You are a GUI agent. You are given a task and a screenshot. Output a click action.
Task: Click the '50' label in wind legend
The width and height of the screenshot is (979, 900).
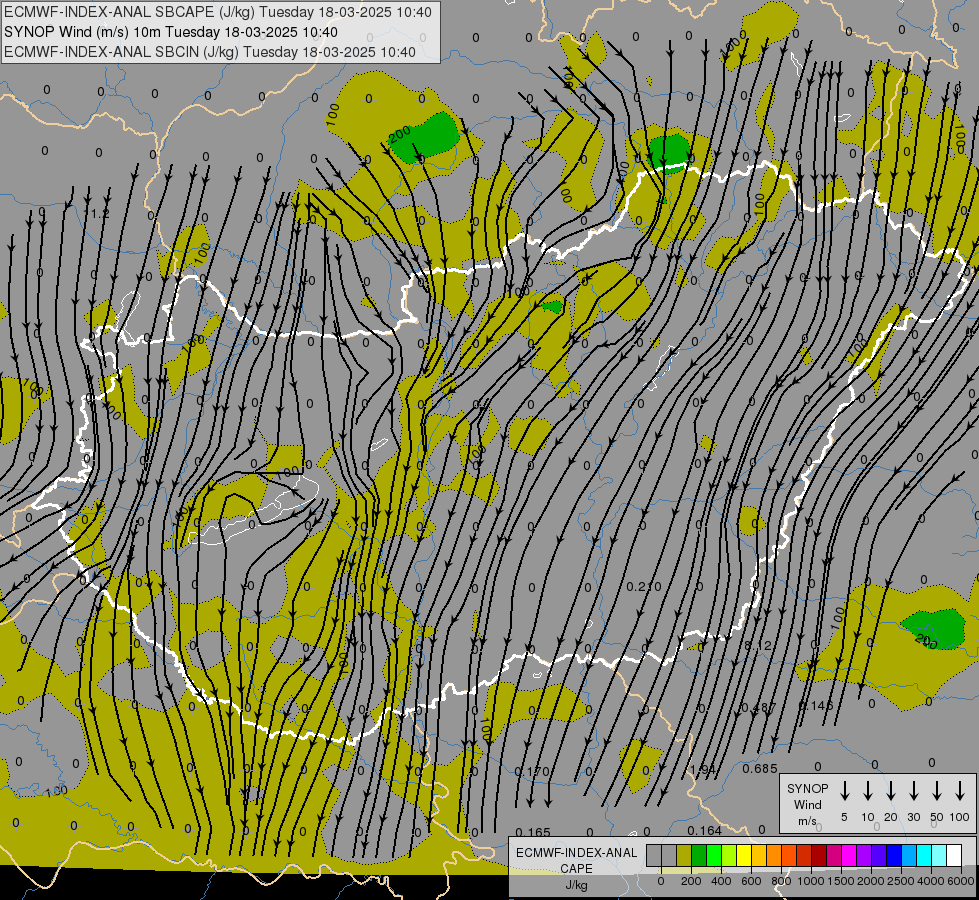point(937,817)
